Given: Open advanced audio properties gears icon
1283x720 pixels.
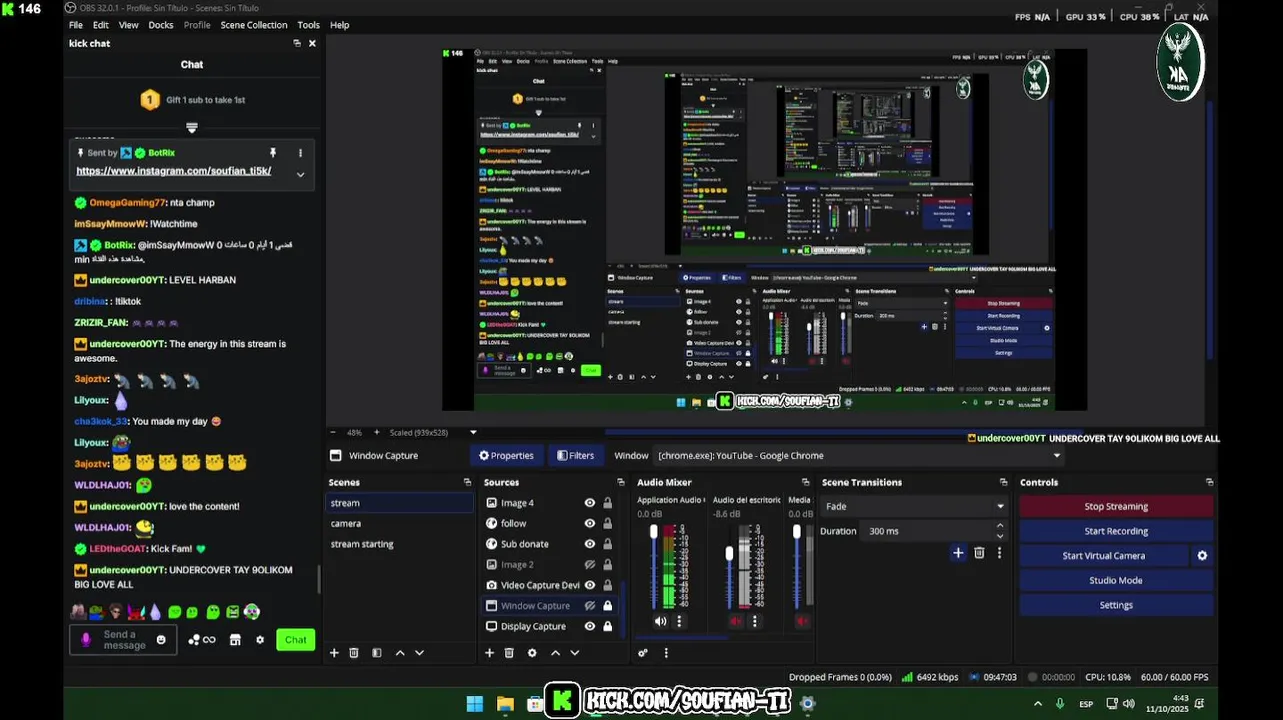Looking at the screenshot, I should tap(643, 653).
